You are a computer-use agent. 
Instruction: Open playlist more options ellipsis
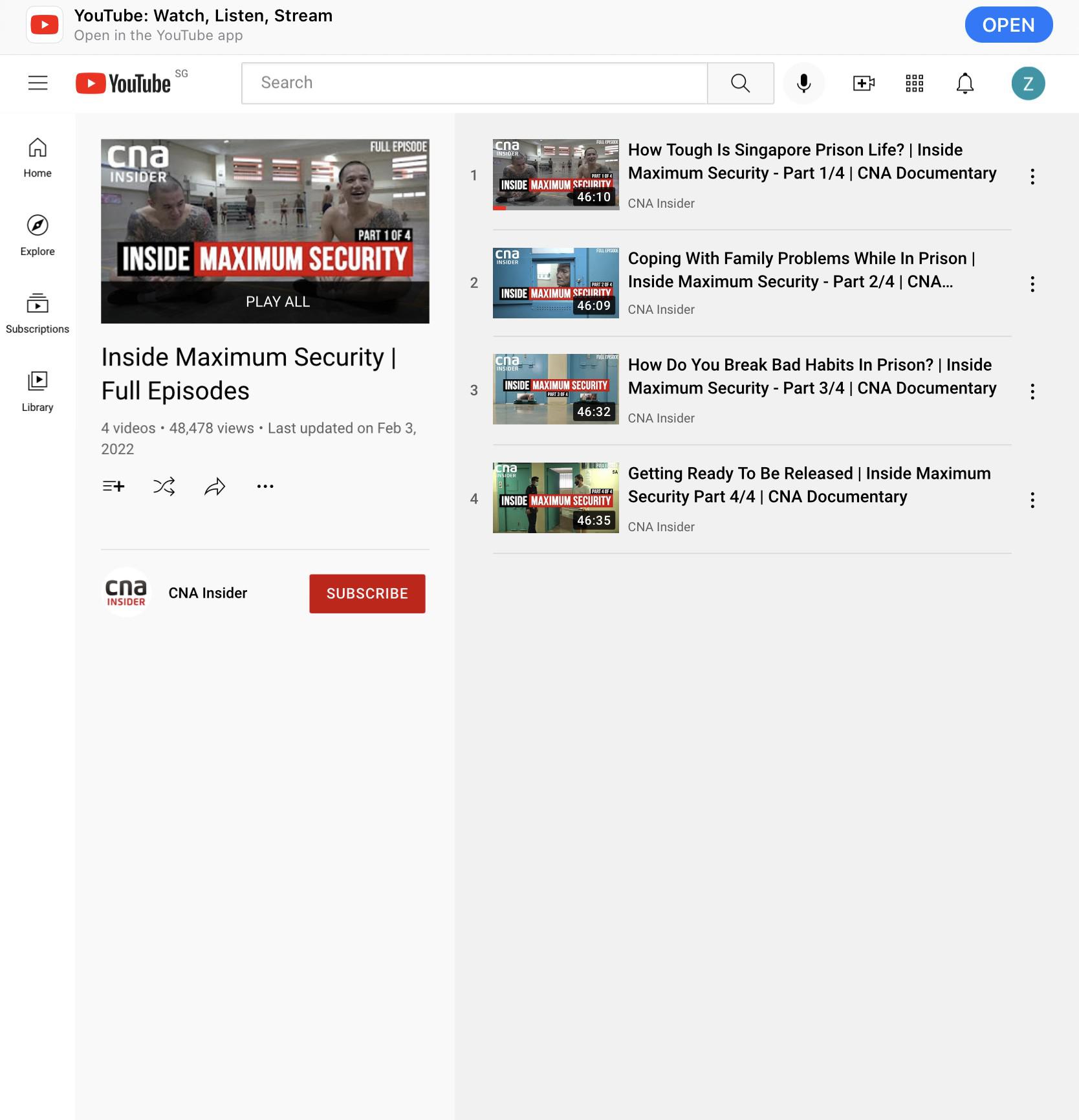click(265, 486)
